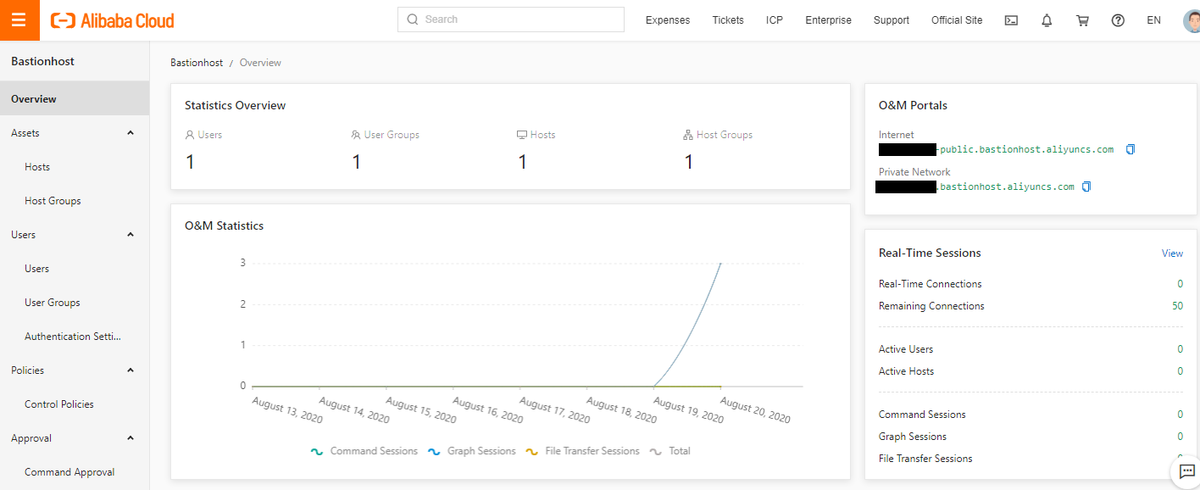Click the Graph Sessions row label

(912, 437)
